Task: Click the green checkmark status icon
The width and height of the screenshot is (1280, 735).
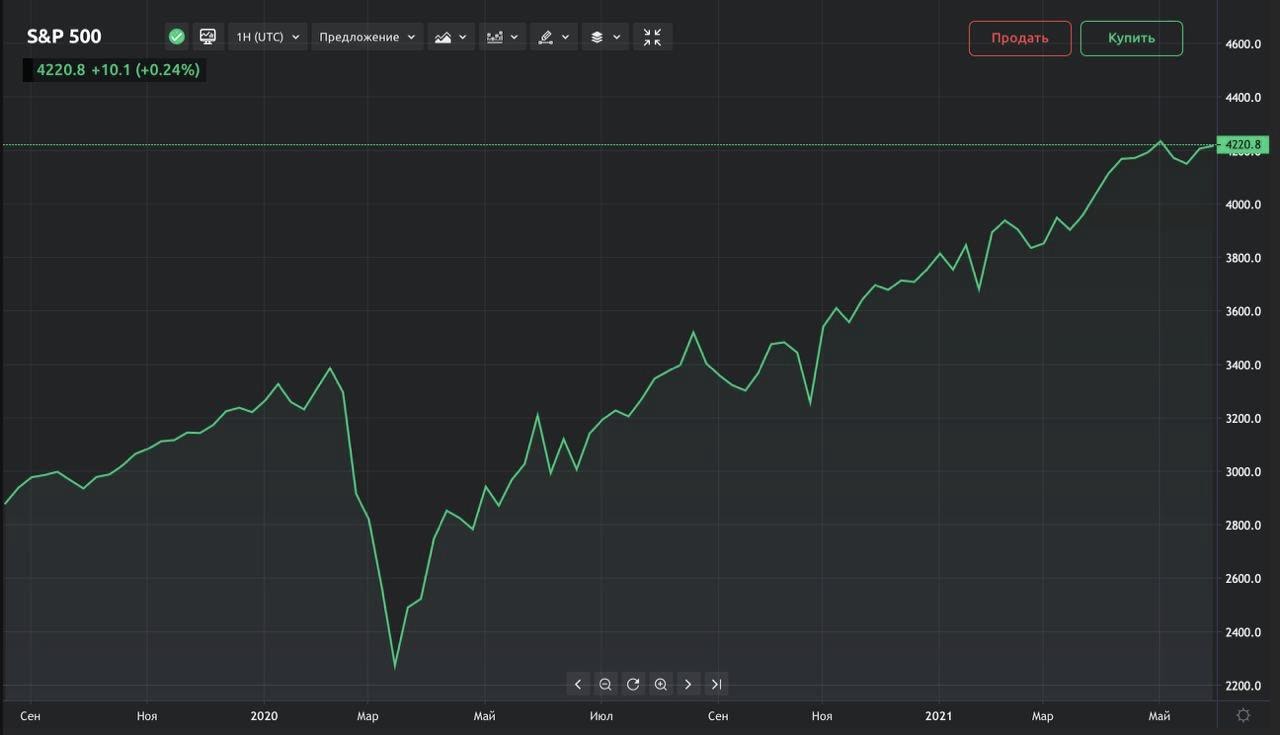Action: point(177,37)
